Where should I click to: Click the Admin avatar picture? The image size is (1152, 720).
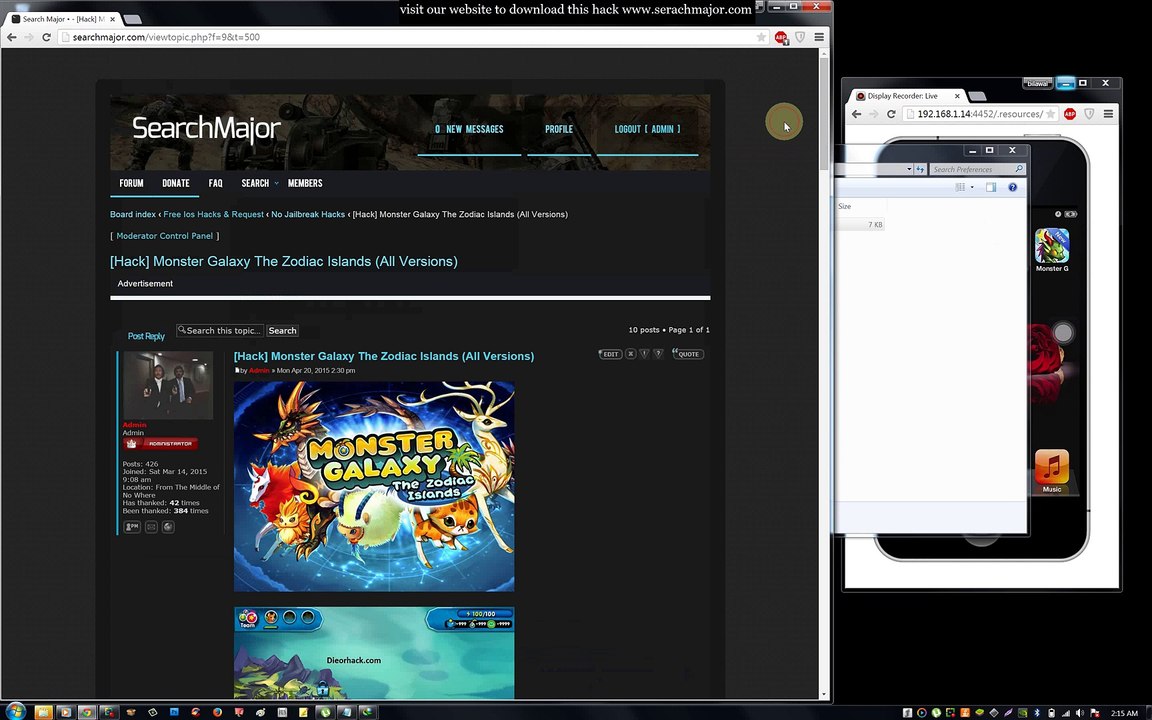168,385
